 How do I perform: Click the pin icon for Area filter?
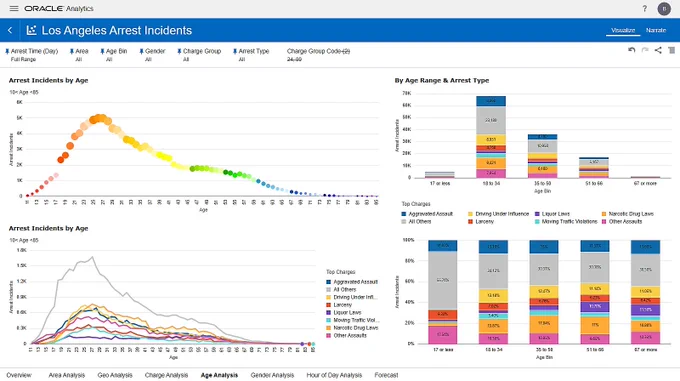(72, 51)
